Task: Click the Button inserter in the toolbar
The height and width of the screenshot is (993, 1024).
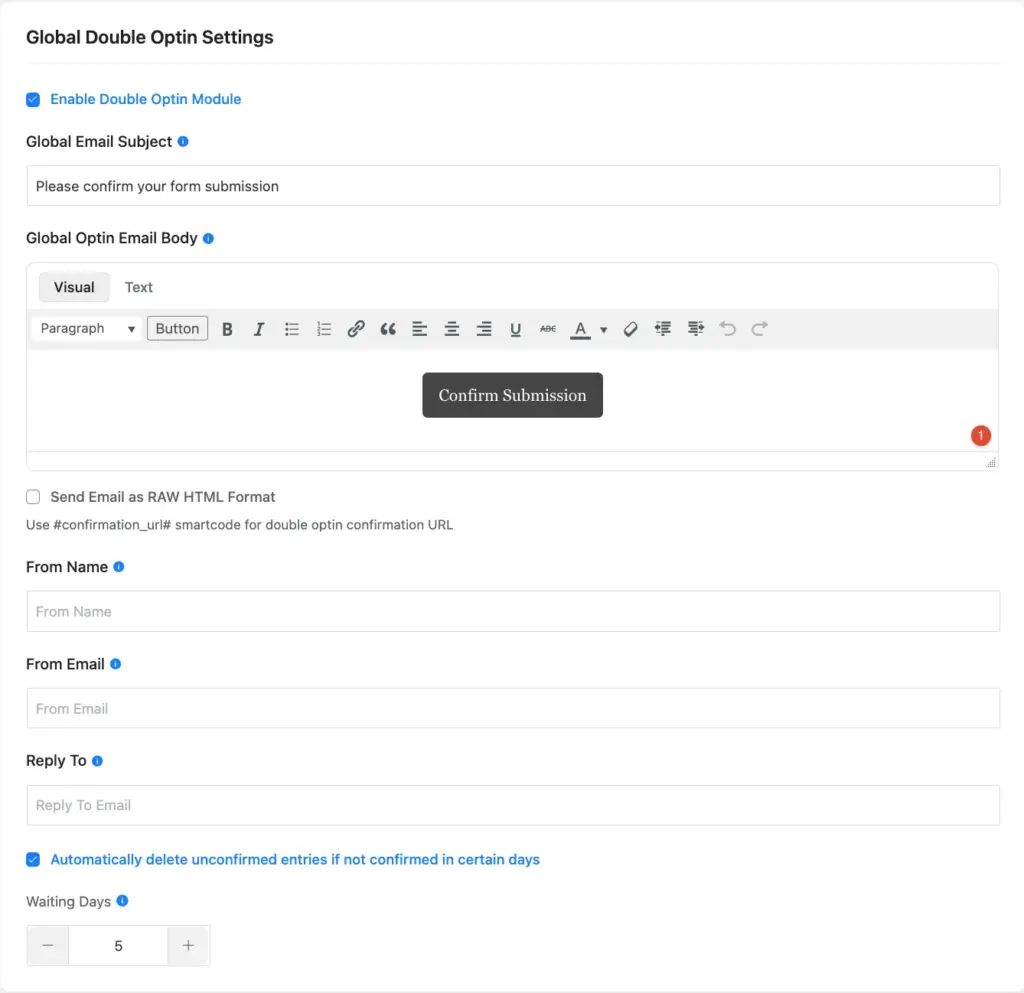Action: (x=177, y=328)
